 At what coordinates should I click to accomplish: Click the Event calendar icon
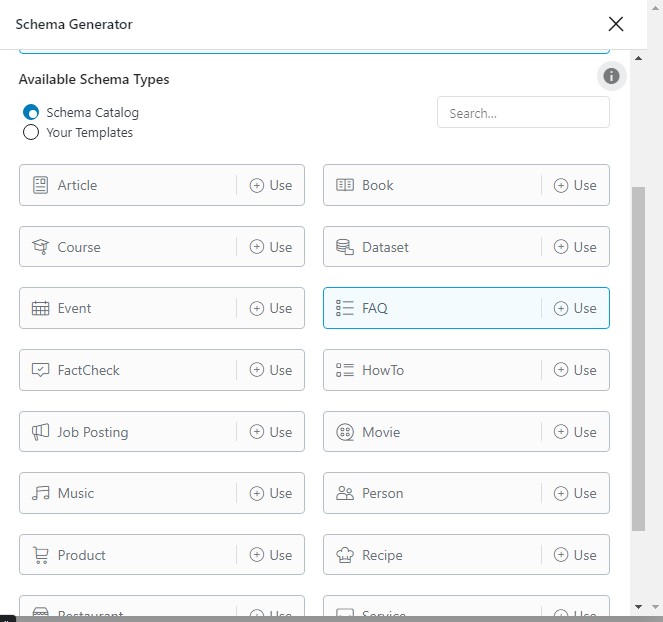41,308
